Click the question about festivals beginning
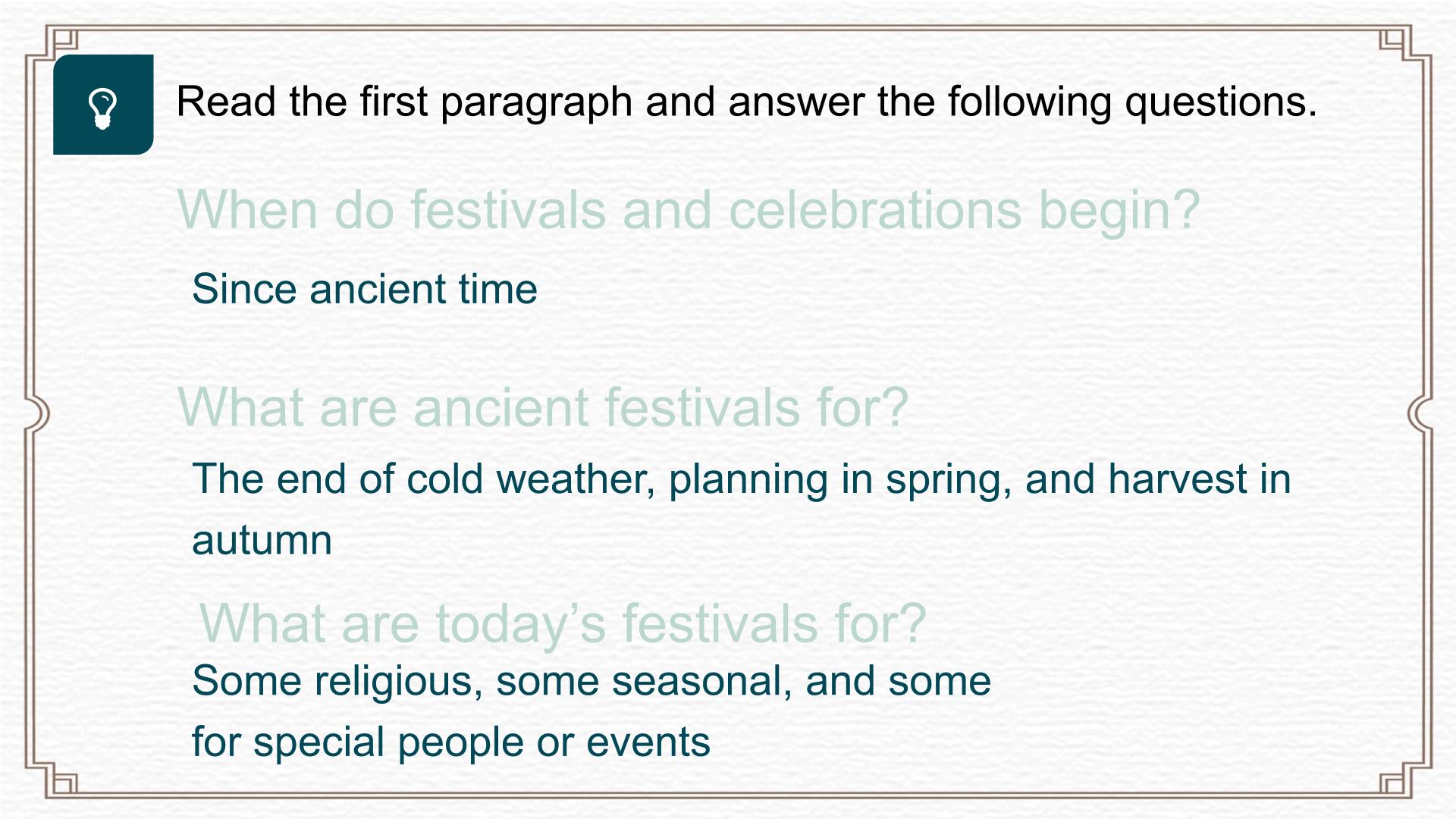 click(688, 210)
